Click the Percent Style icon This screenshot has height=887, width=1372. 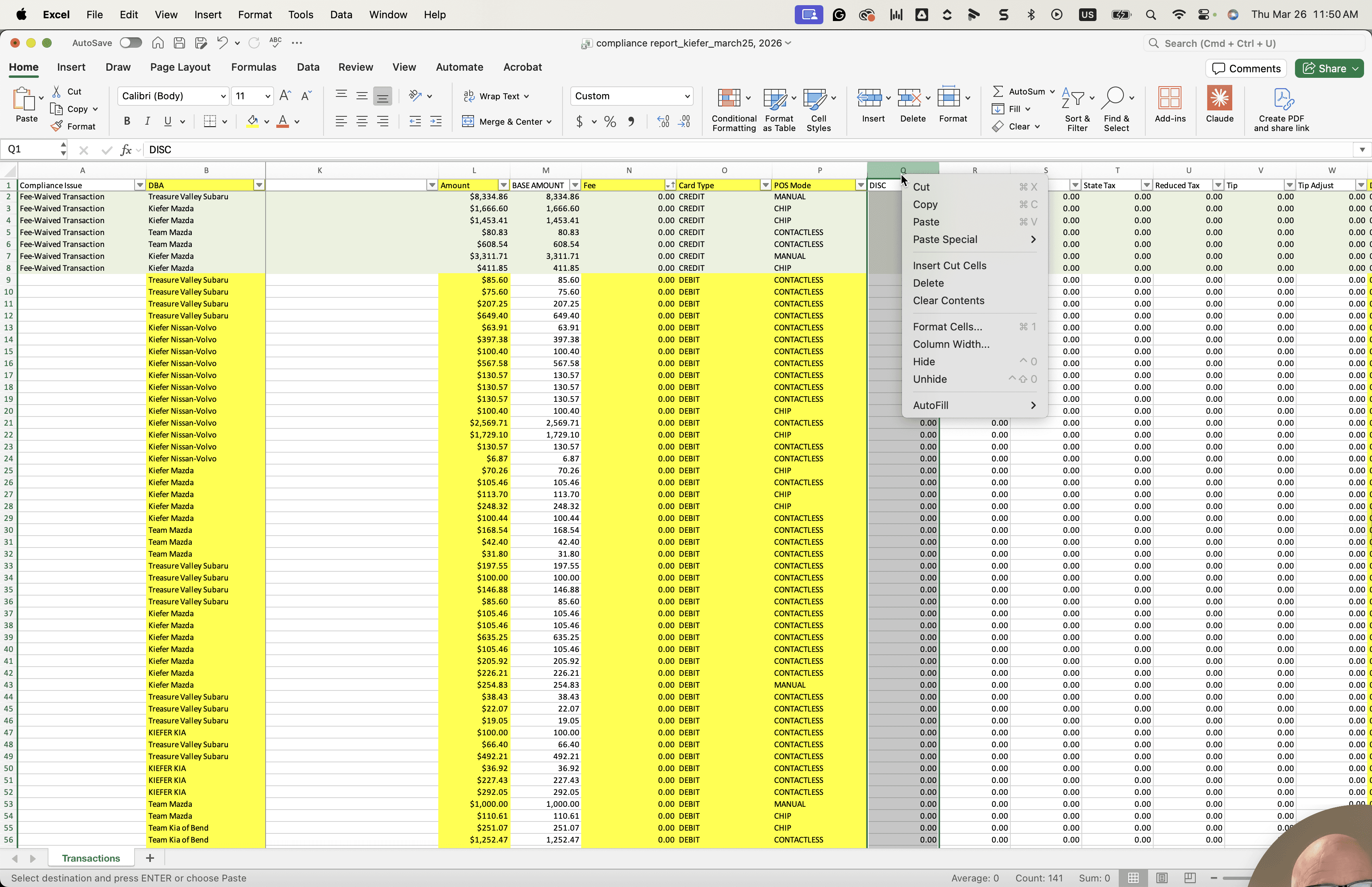[610, 121]
